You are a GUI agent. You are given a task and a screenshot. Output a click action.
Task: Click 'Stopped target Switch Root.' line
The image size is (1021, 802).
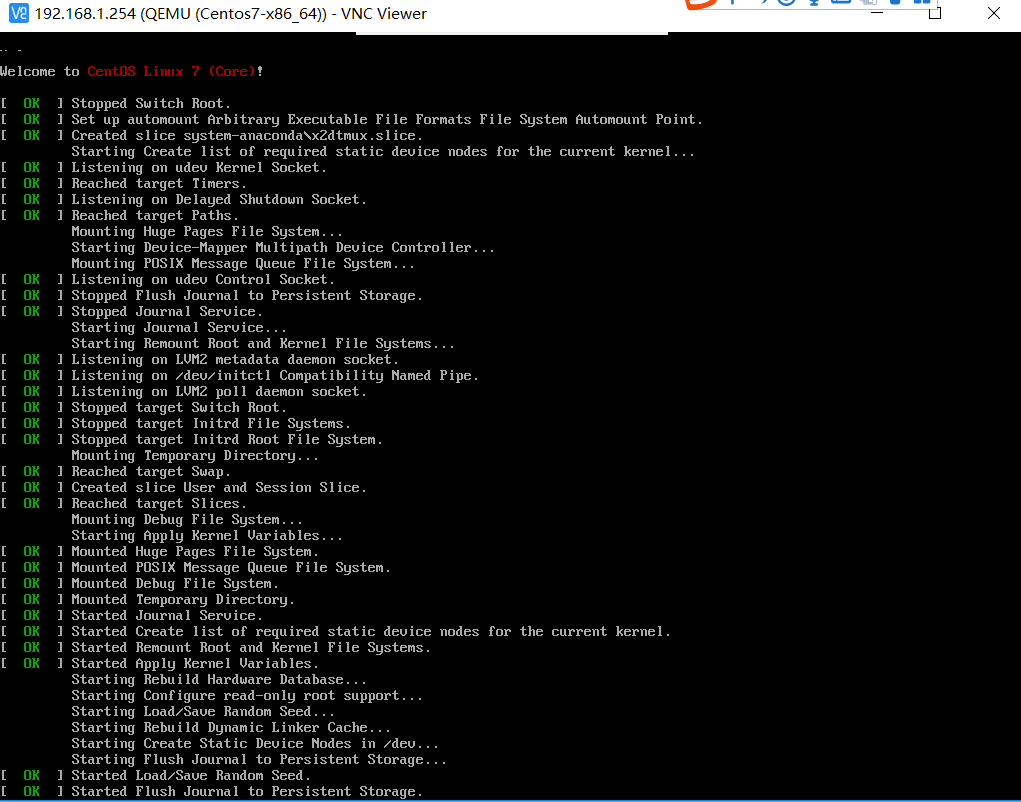click(x=179, y=408)
